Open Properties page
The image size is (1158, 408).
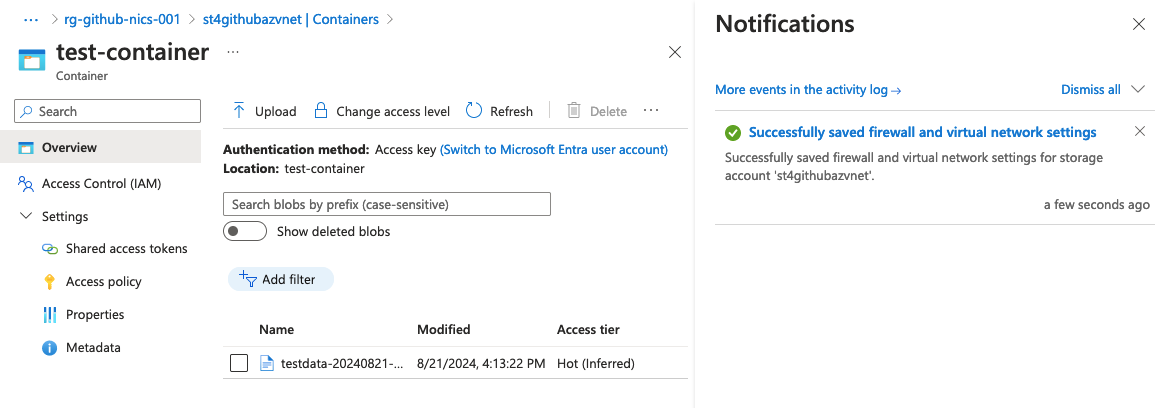[95, 314]
